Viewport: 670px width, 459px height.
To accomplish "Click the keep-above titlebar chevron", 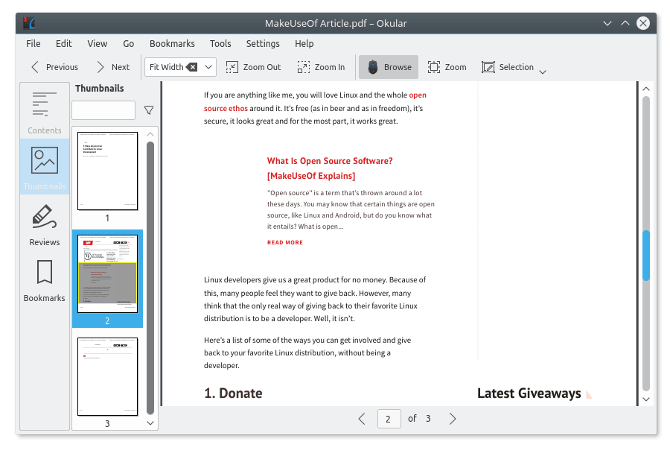I will click(x=625, y=23).
